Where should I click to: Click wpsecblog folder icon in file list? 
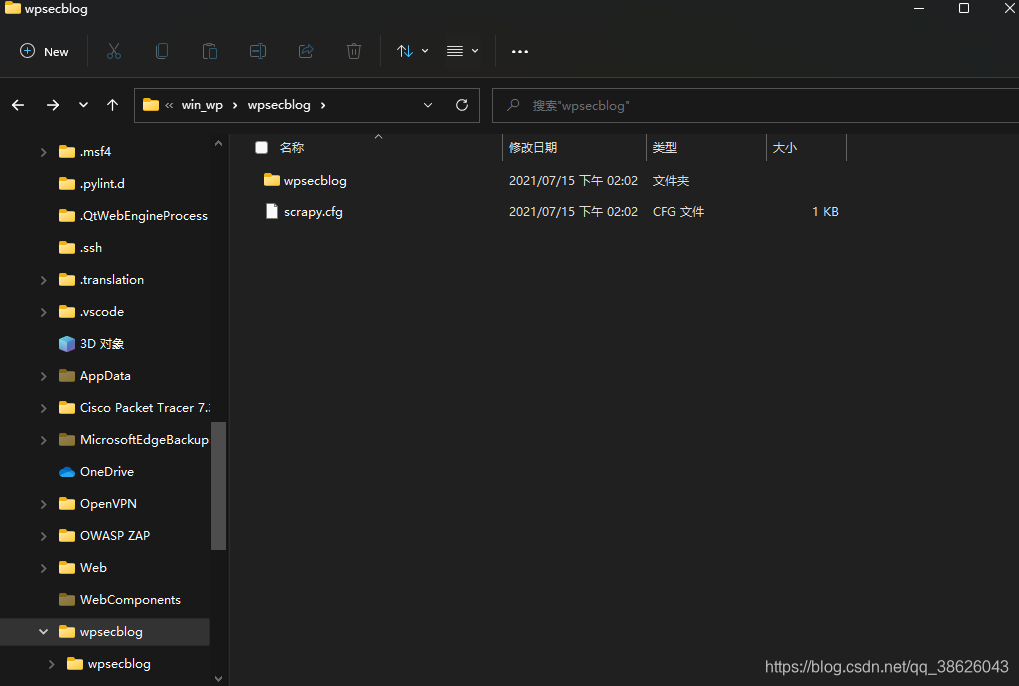click(272, 180)
